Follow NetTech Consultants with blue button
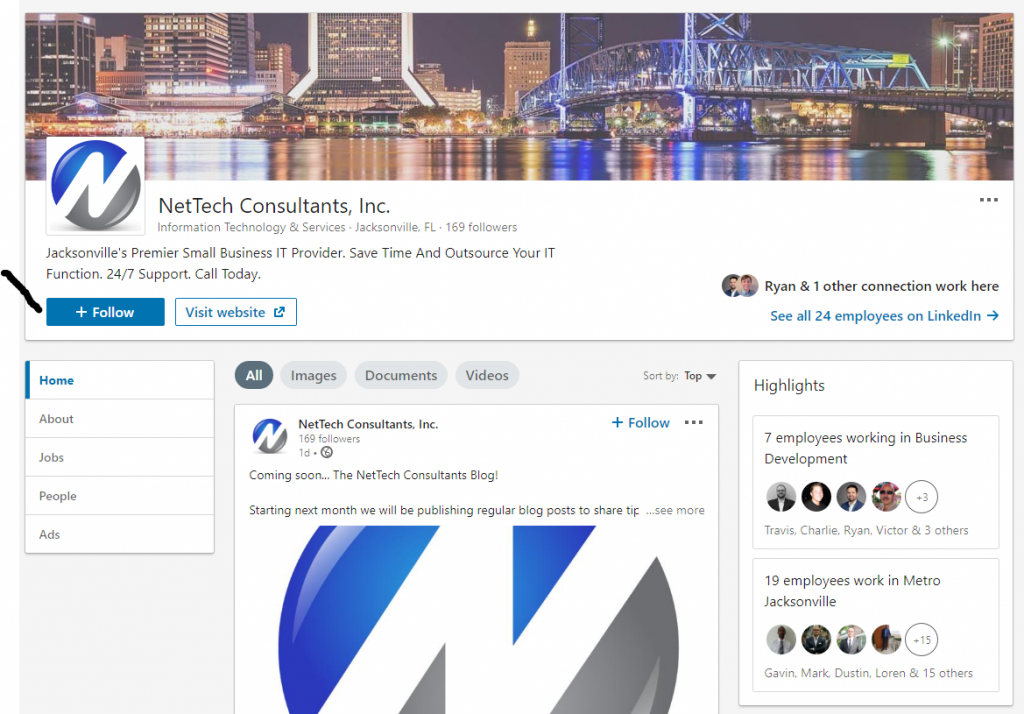This screenshot has height=714, width=1024. (105, 312)
